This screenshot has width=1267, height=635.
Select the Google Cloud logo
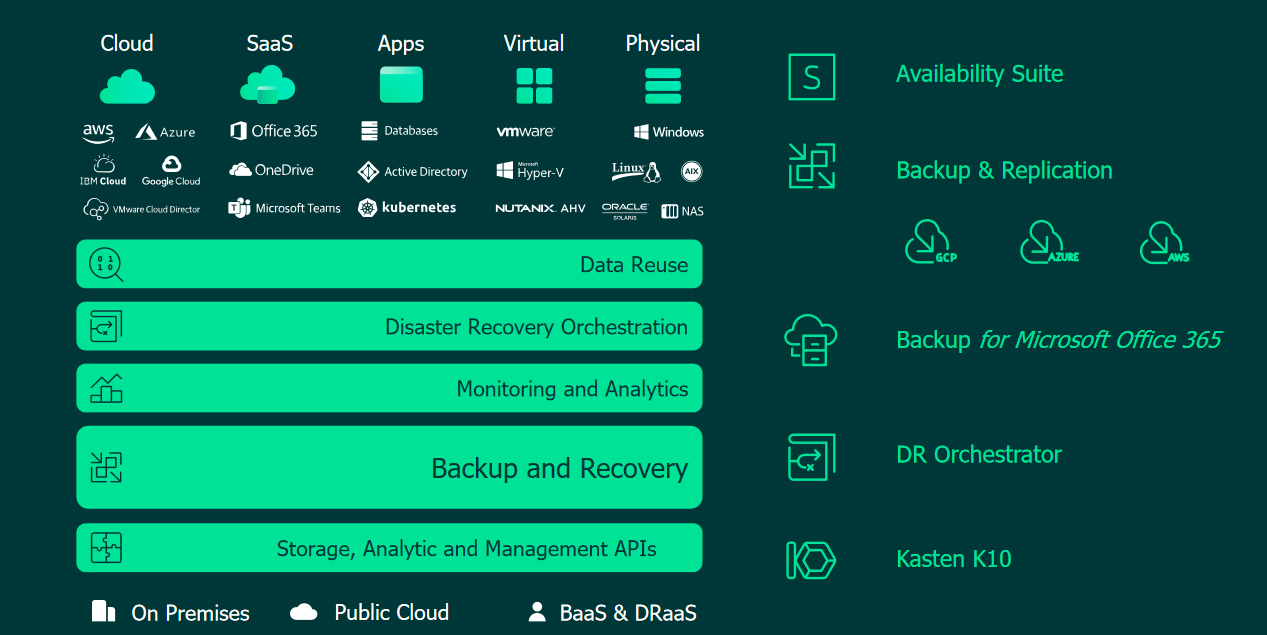[x=171, y=171]
